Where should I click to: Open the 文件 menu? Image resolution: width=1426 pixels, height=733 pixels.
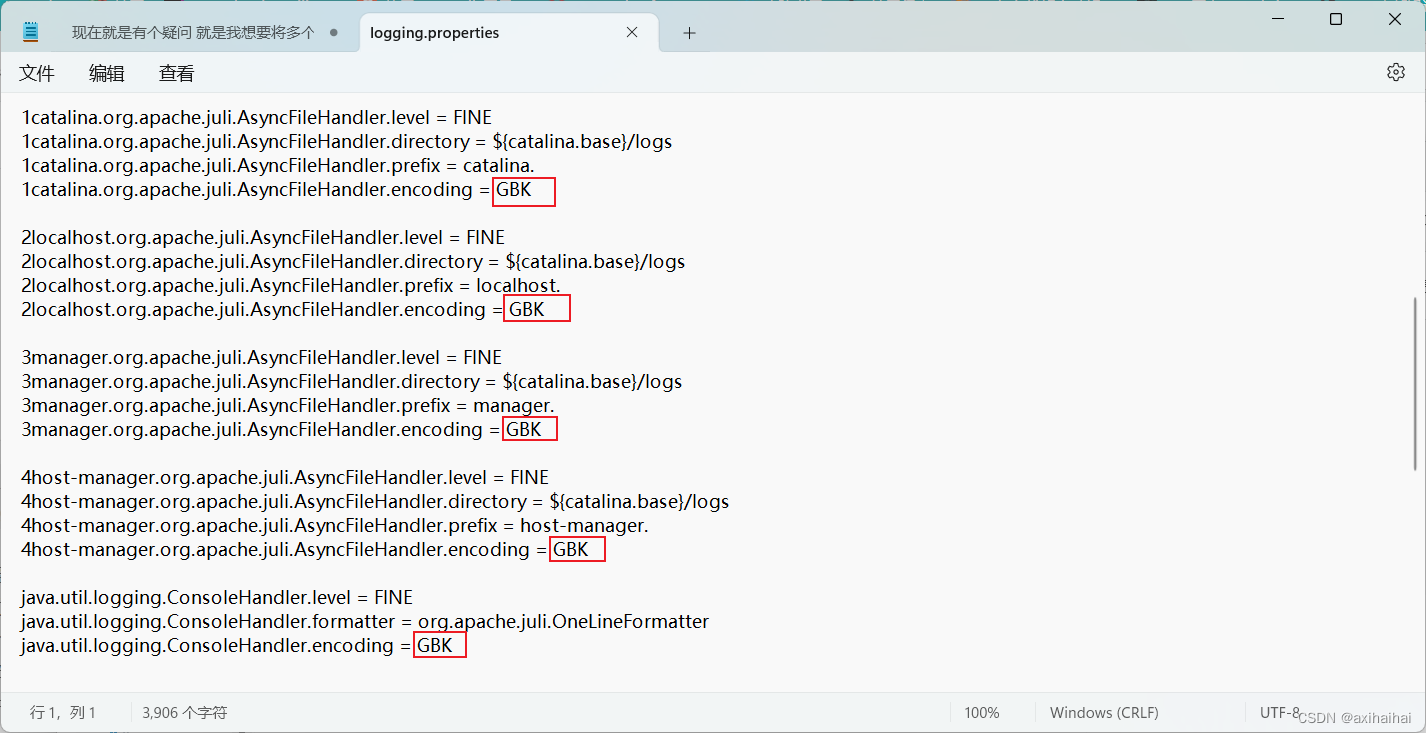pos(37,73)
